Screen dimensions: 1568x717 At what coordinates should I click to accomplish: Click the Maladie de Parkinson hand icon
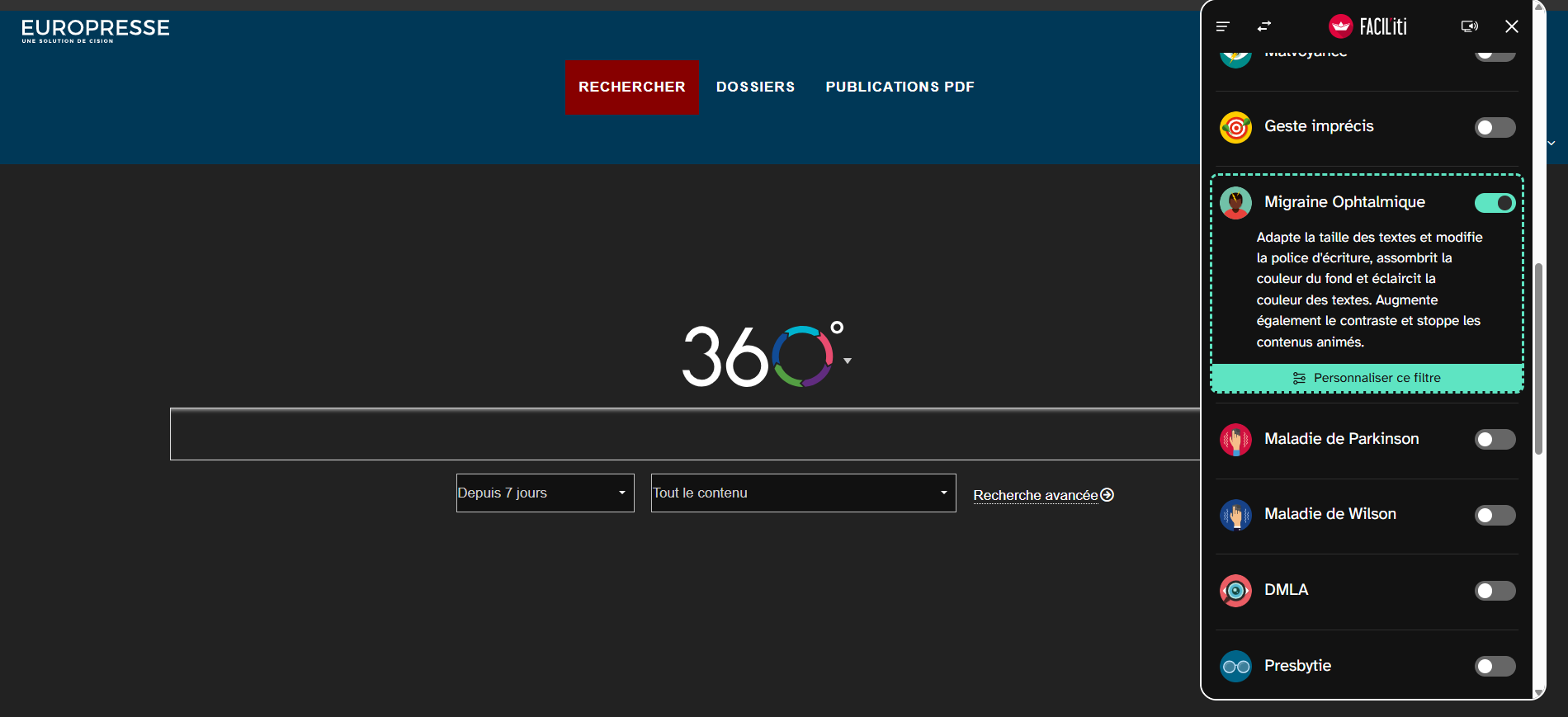coord(1235,440)
